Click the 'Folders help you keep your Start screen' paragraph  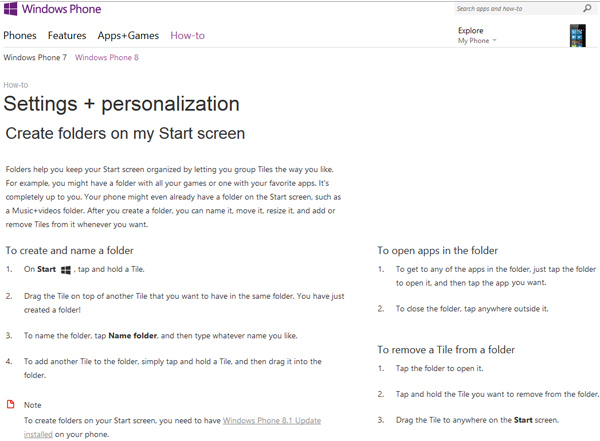click(x=173, y=197)
